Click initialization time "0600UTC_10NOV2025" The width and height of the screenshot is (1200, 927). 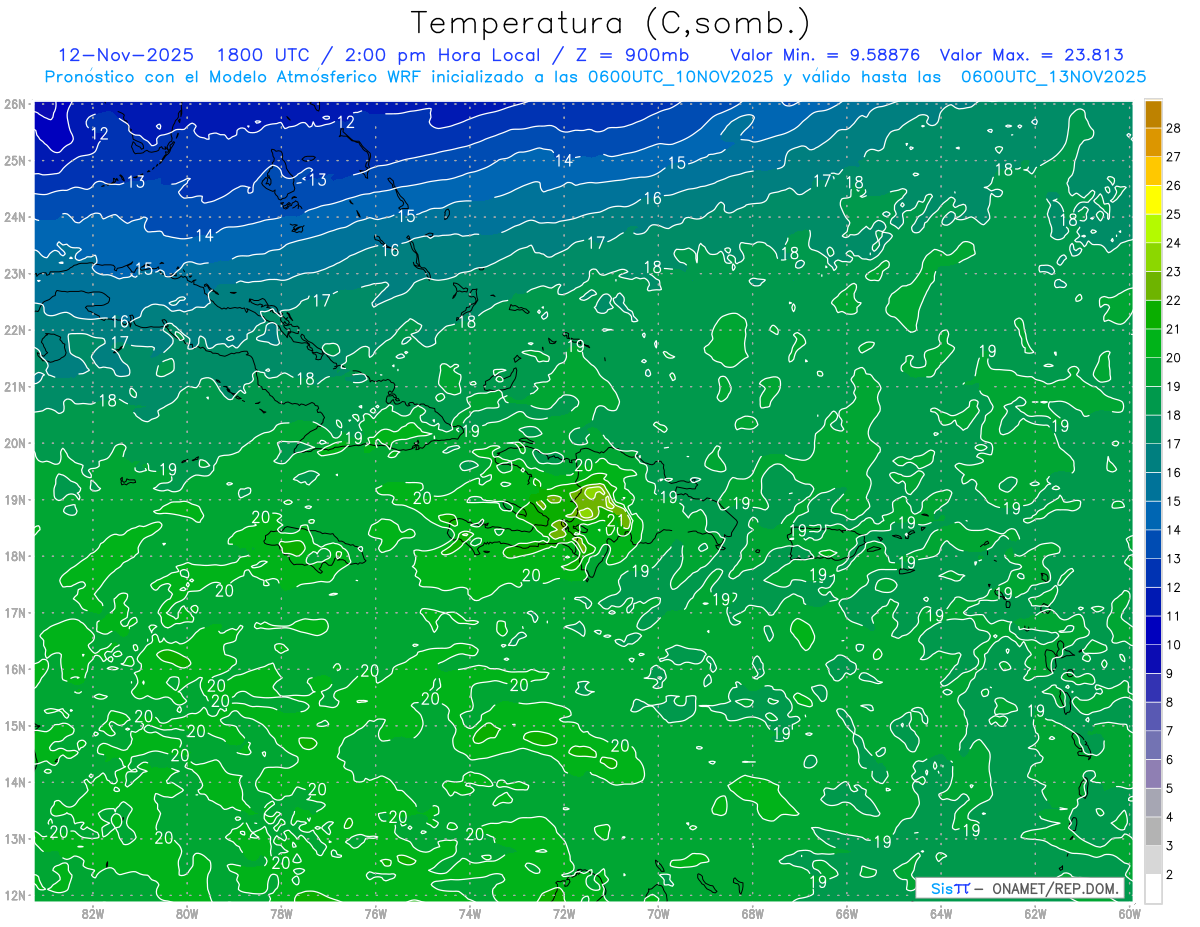coord(680,77)
